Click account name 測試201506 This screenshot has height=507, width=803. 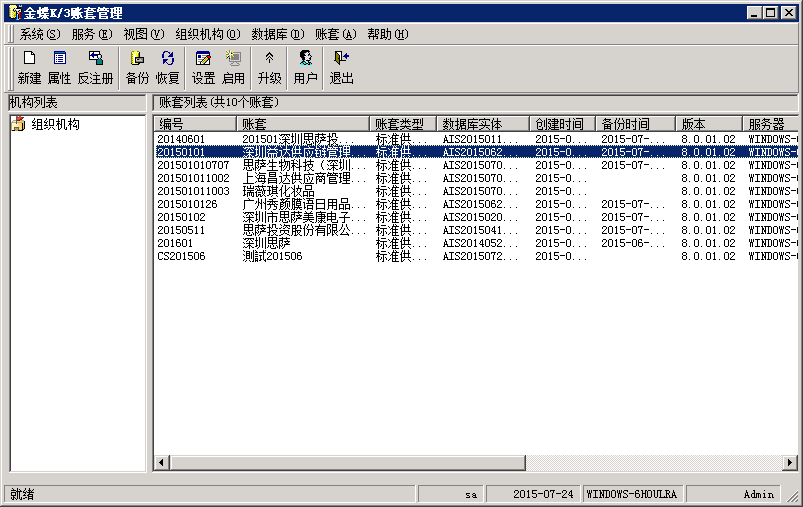(272, 256)
